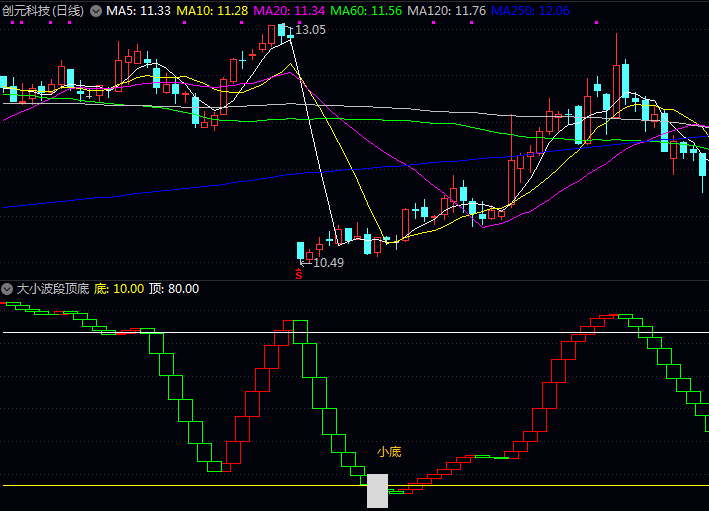
Task: Select the MA10: 11.28 label
Action: point(212,11)
